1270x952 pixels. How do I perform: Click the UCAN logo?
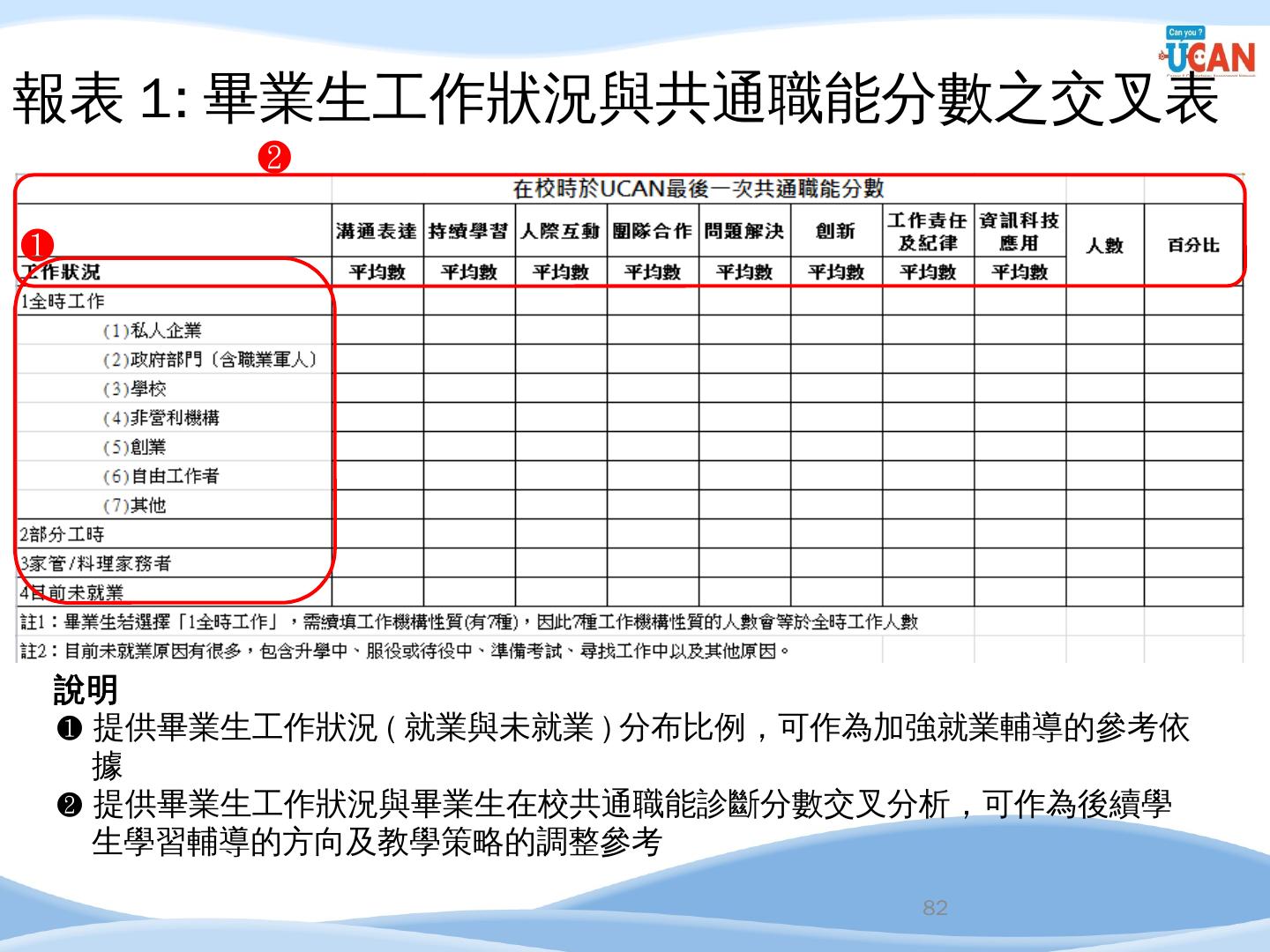coord(1209,51)
